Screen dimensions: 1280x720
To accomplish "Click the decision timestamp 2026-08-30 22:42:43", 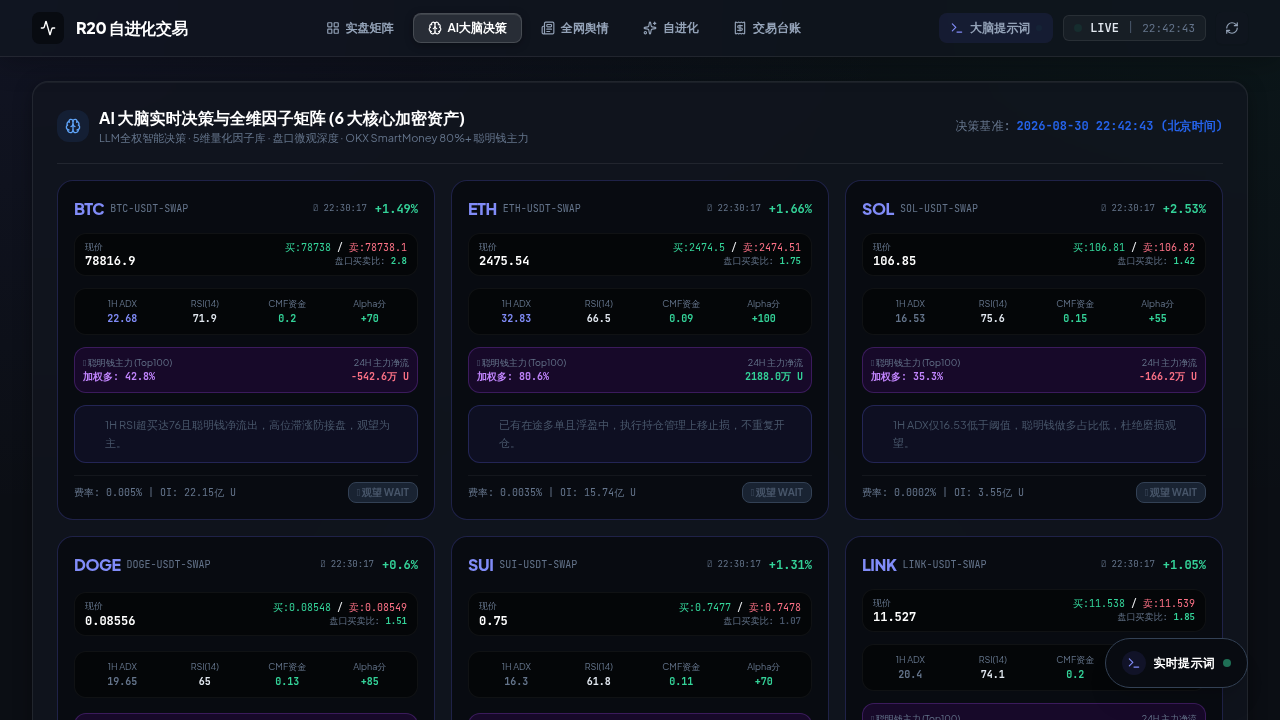I will tap(1120, 126).
